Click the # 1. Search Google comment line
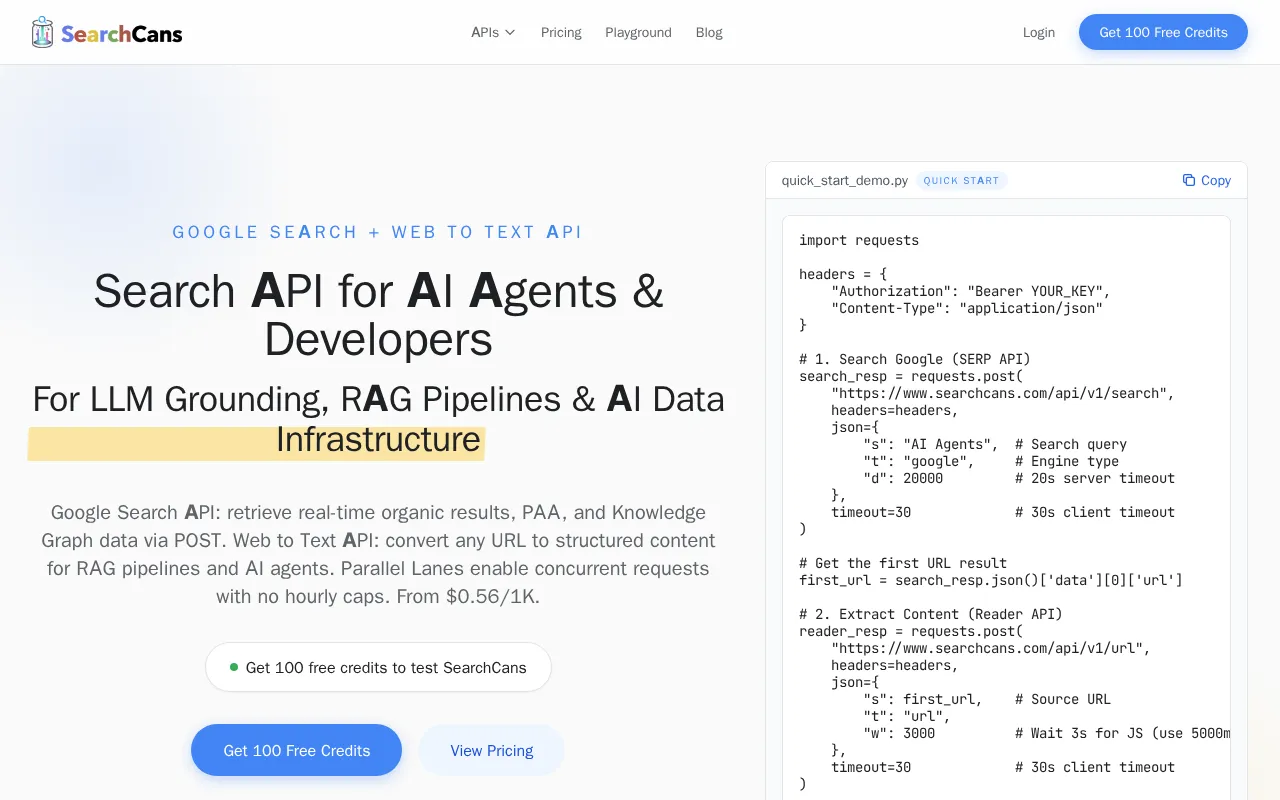 [x=915, y=359]
